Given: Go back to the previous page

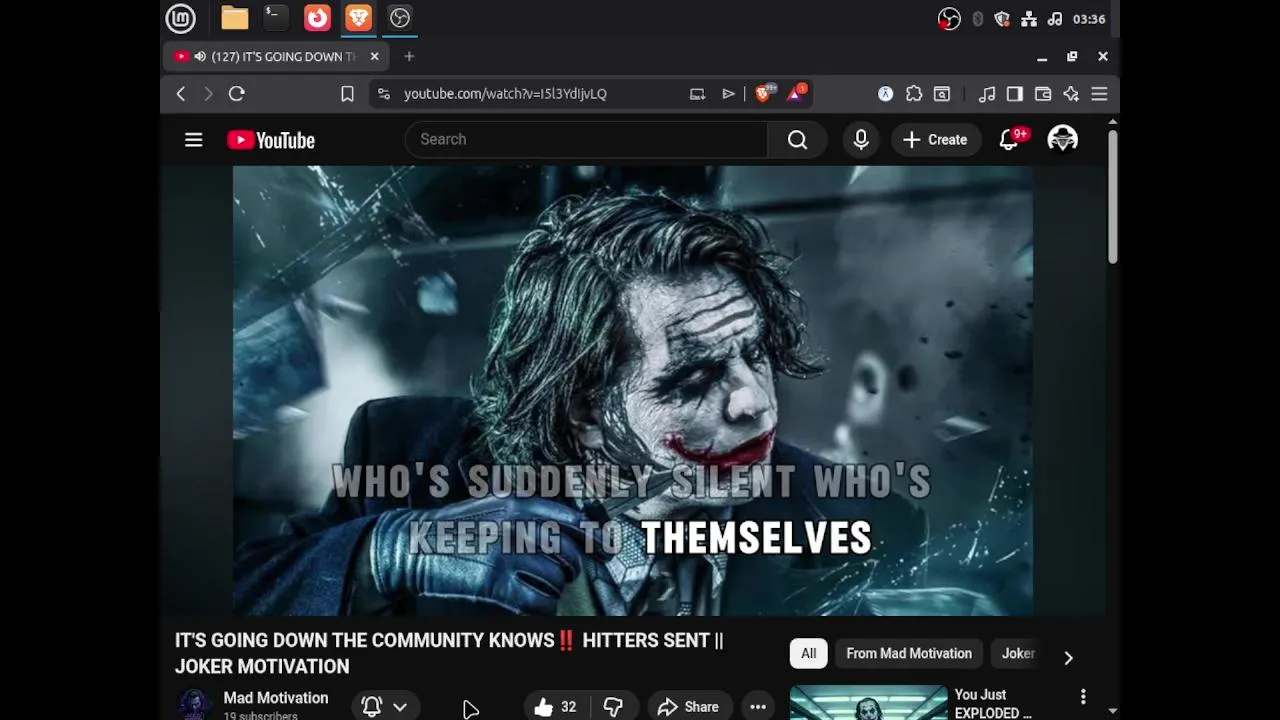Looking at the screenshot, I should (x=181, y=94).
